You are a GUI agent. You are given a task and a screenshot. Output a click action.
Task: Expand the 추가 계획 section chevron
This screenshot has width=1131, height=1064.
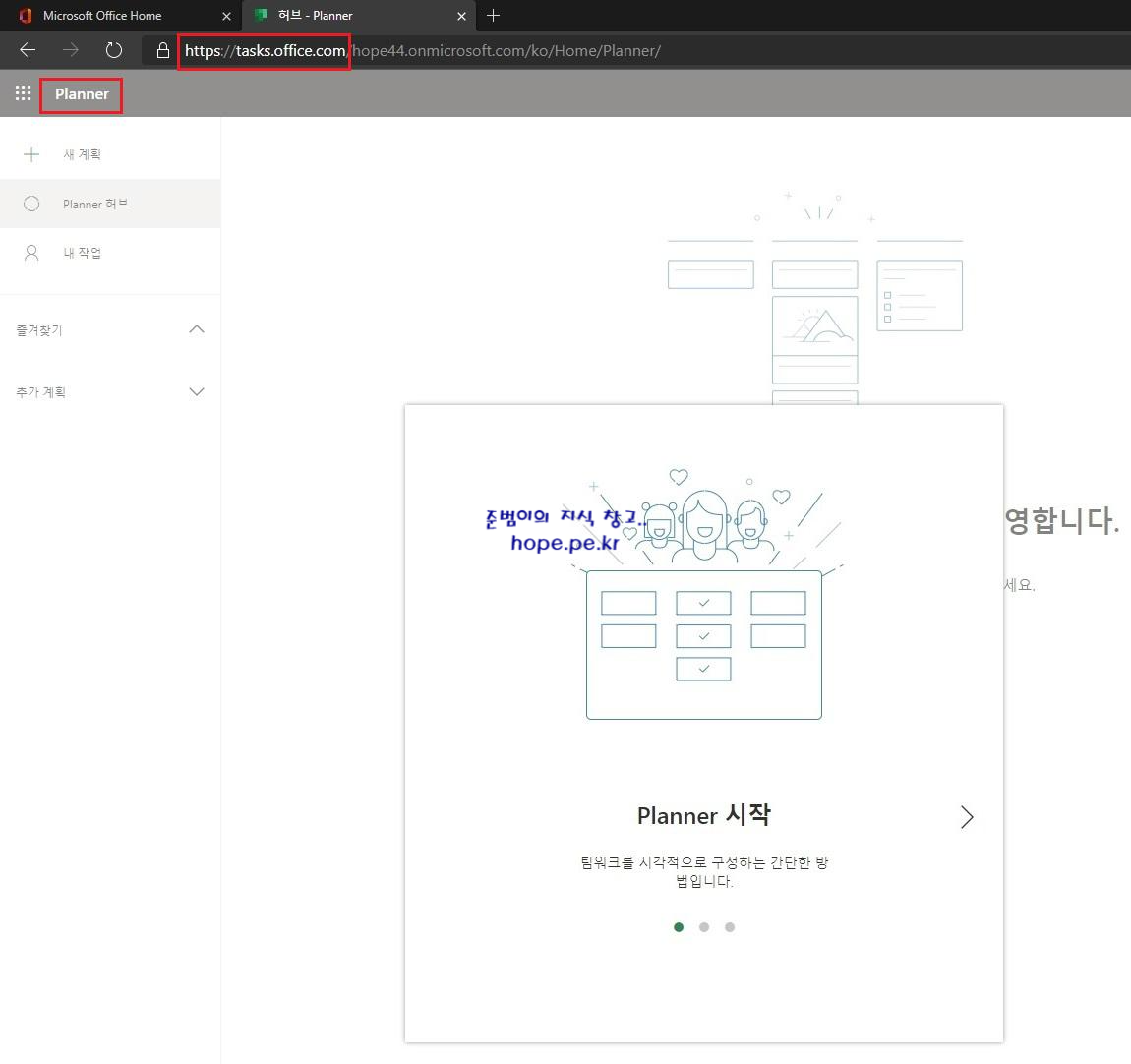[196, 391]
